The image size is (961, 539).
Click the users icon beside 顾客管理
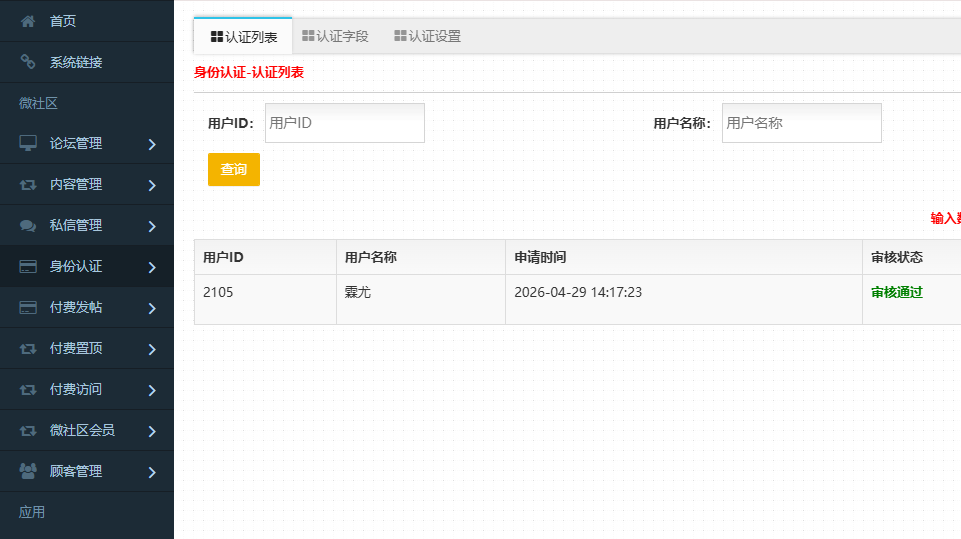[28, 471]
